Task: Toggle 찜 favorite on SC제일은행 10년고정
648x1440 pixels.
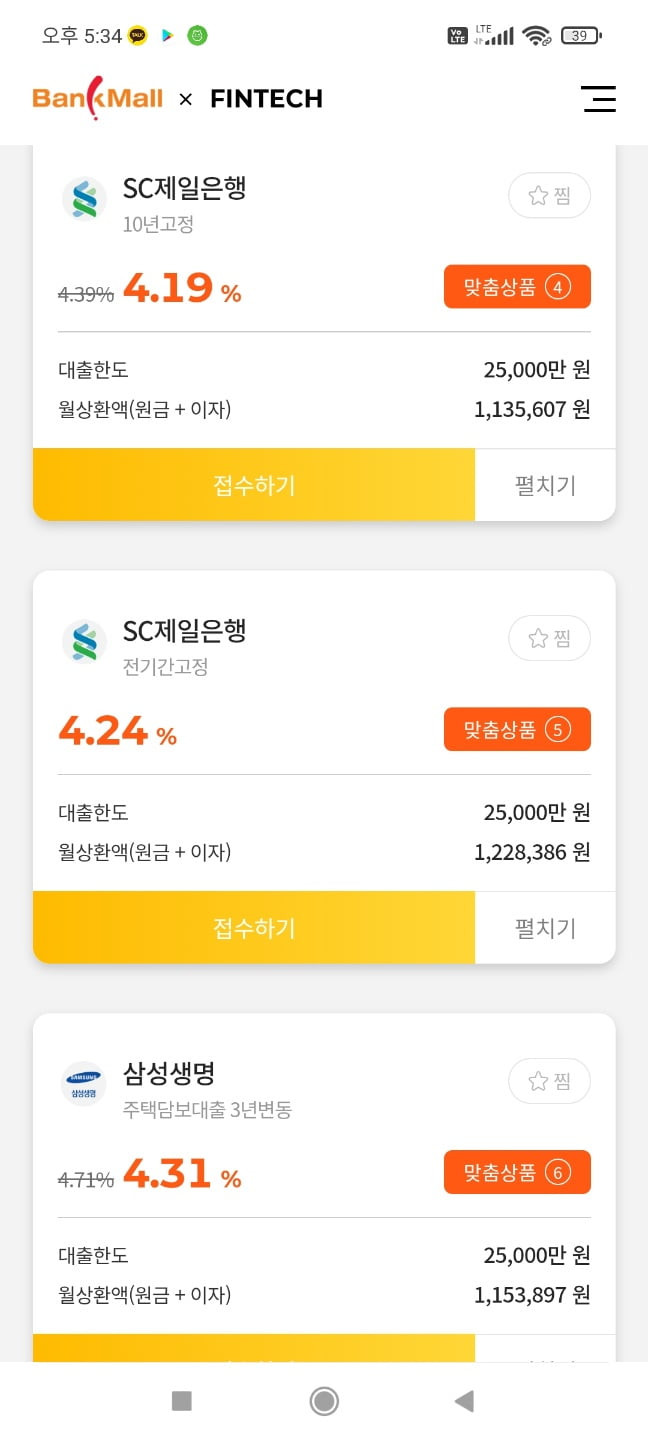Action: (x=549, y=196)
